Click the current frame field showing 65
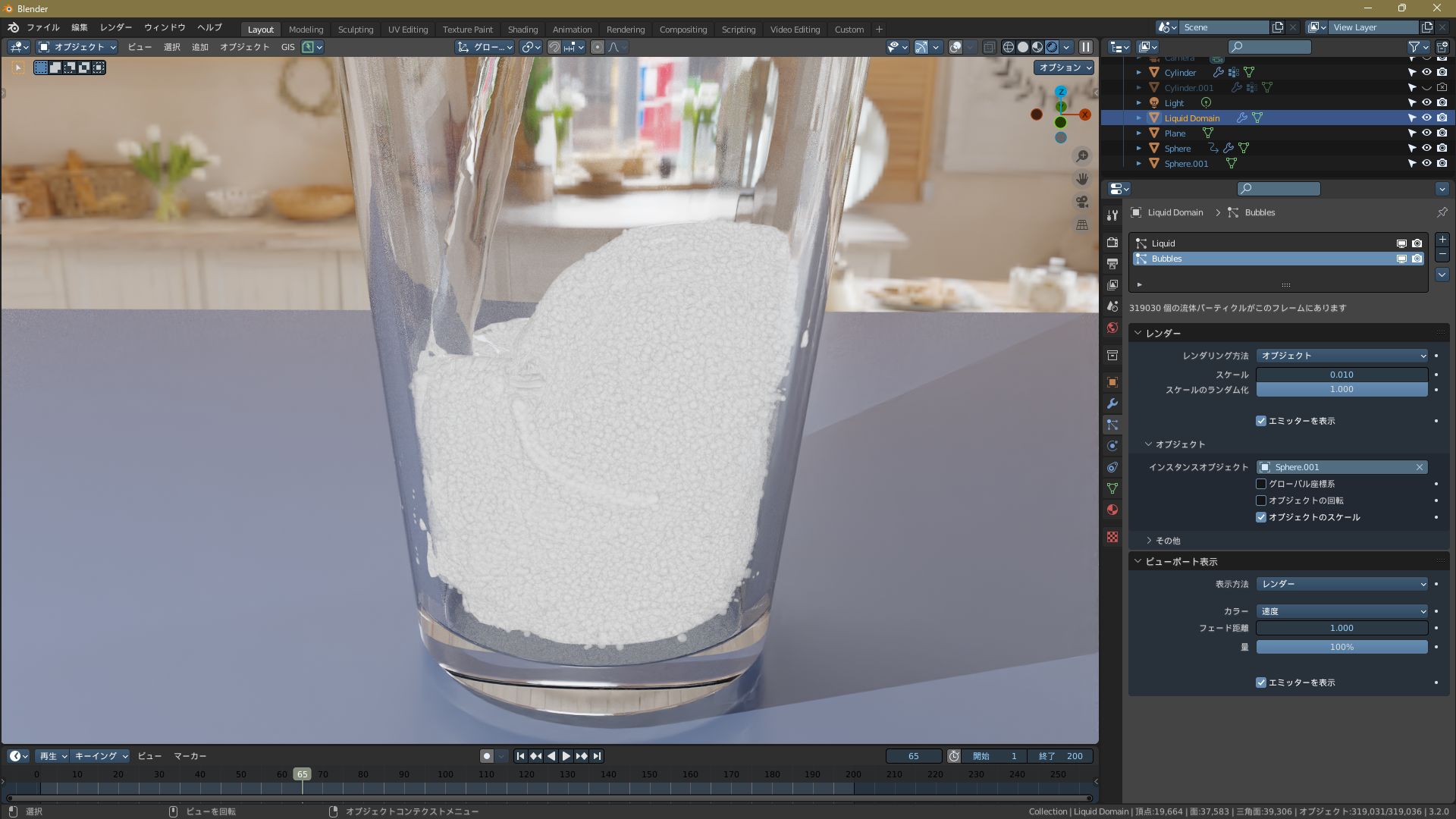Image resolution: width=1456 pixels, height=819 pixels. [913, 756]
